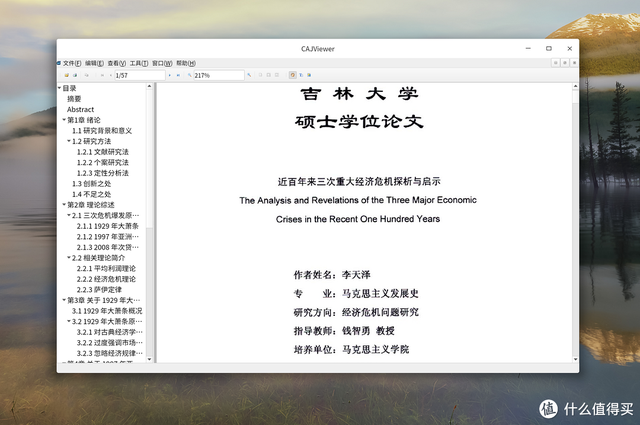The height and width of the screenshot is (425, 640).
Task: Select the hand pan tool icon
Action: pyautogui.click(x=293, y=75)
